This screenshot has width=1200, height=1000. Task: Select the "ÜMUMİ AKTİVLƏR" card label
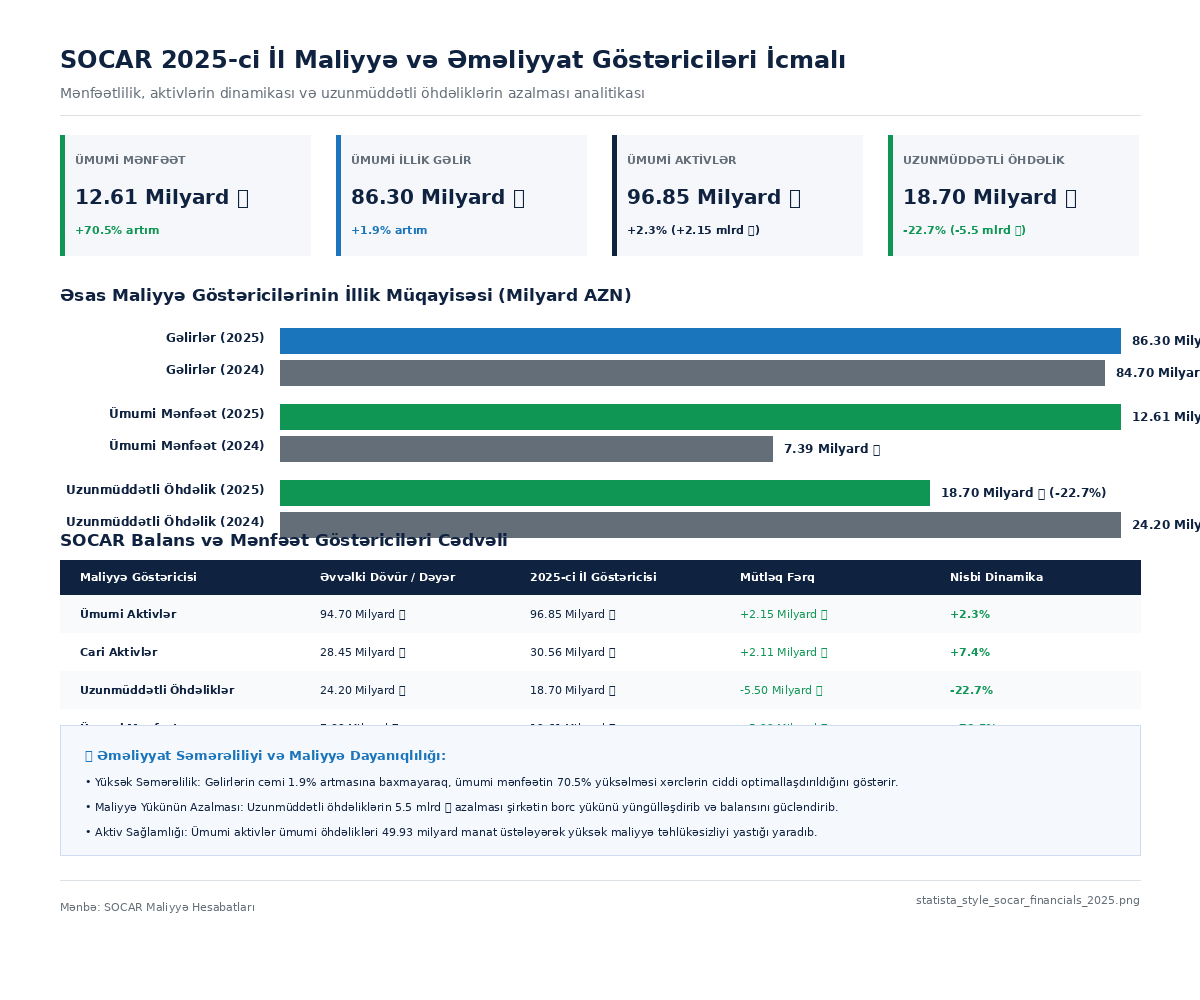point(681,161)
